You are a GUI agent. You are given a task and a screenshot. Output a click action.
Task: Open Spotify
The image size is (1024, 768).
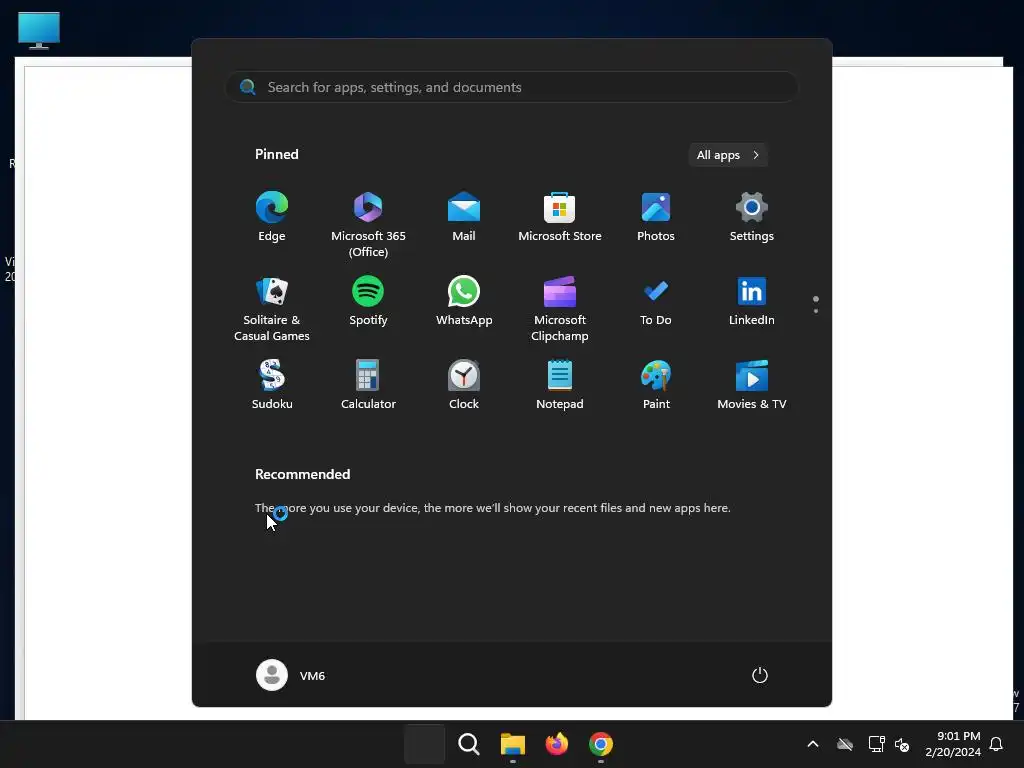(x=368, y=302)
